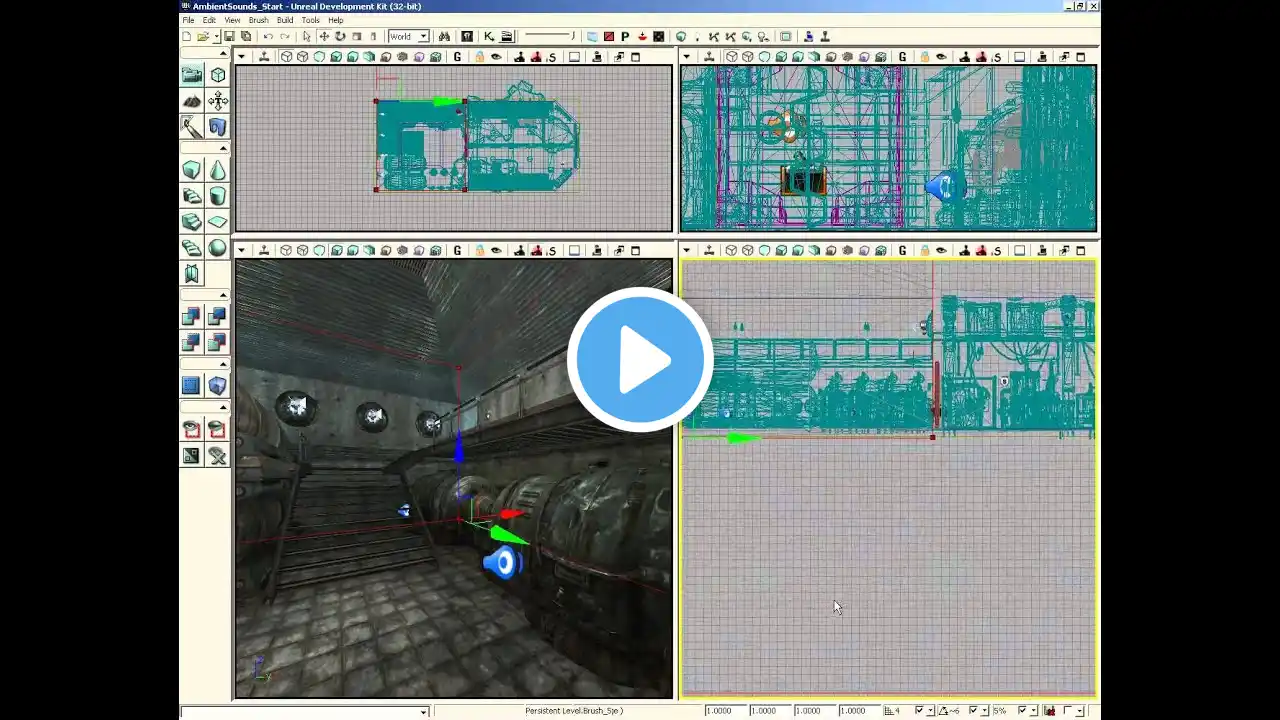The image size is (1280, 720).
Task: Toggle the drag grid snap checkbox
Action: coord(920,711)
